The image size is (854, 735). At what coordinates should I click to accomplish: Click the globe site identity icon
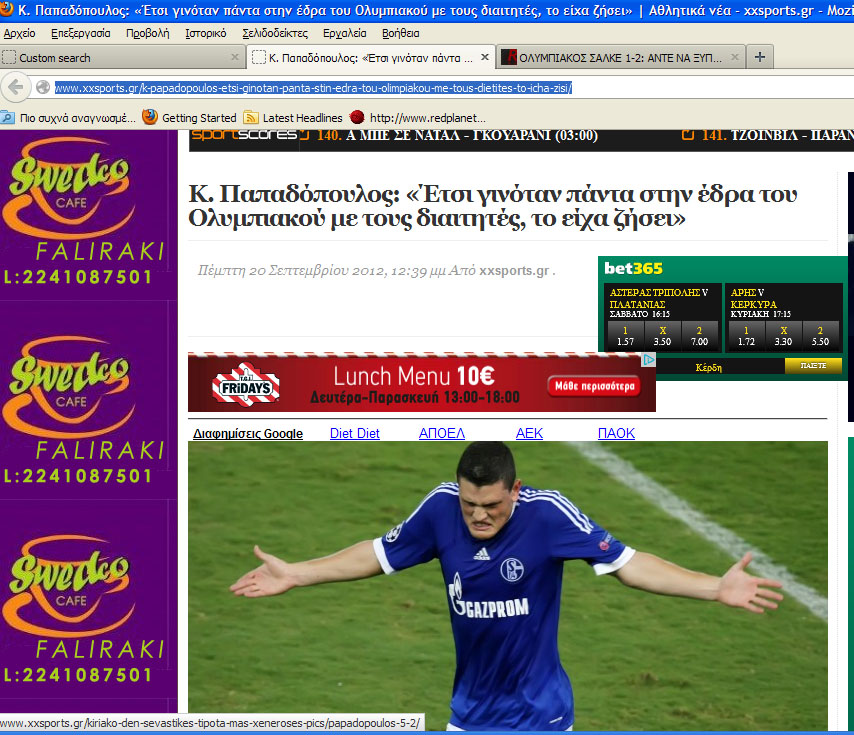click(x=42, y=87)
